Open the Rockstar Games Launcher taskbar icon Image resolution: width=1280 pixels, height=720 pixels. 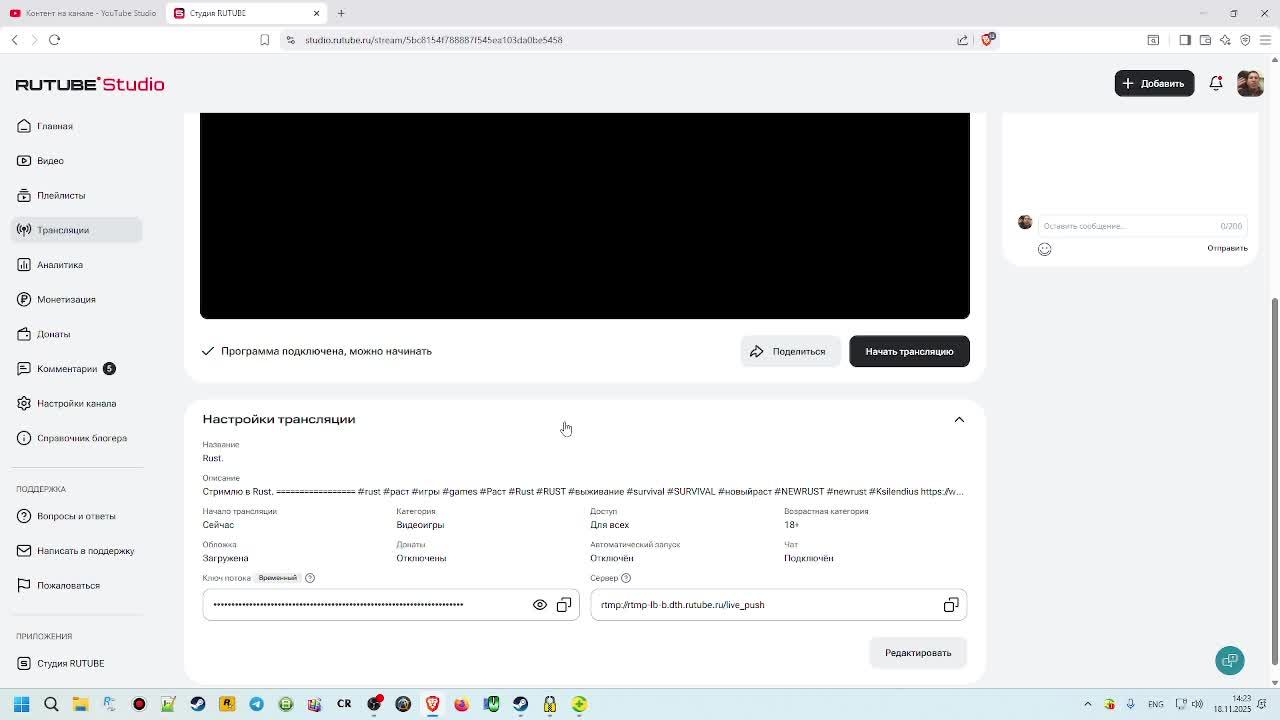point(227,704)
